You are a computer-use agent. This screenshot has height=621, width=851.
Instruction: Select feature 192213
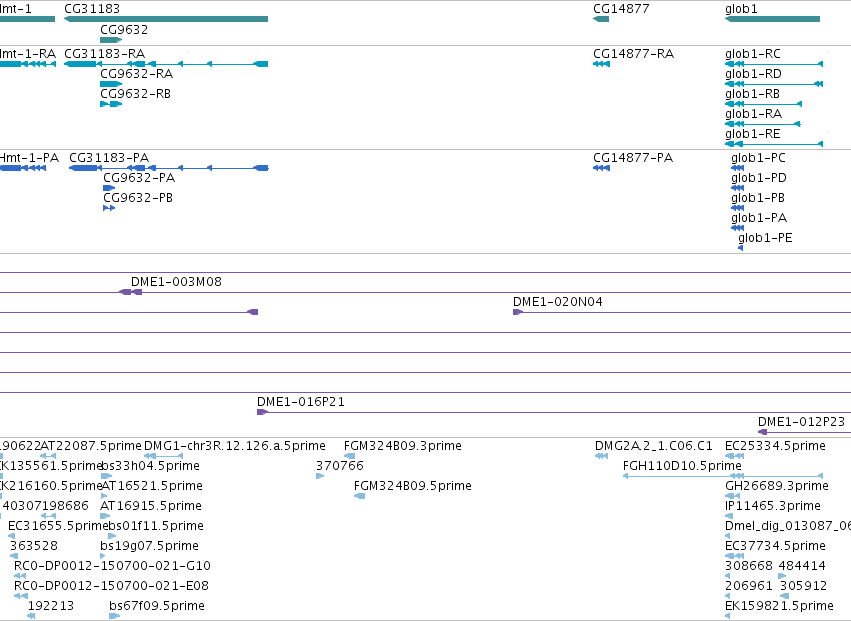pyautogui.click(x=31, y=616)
